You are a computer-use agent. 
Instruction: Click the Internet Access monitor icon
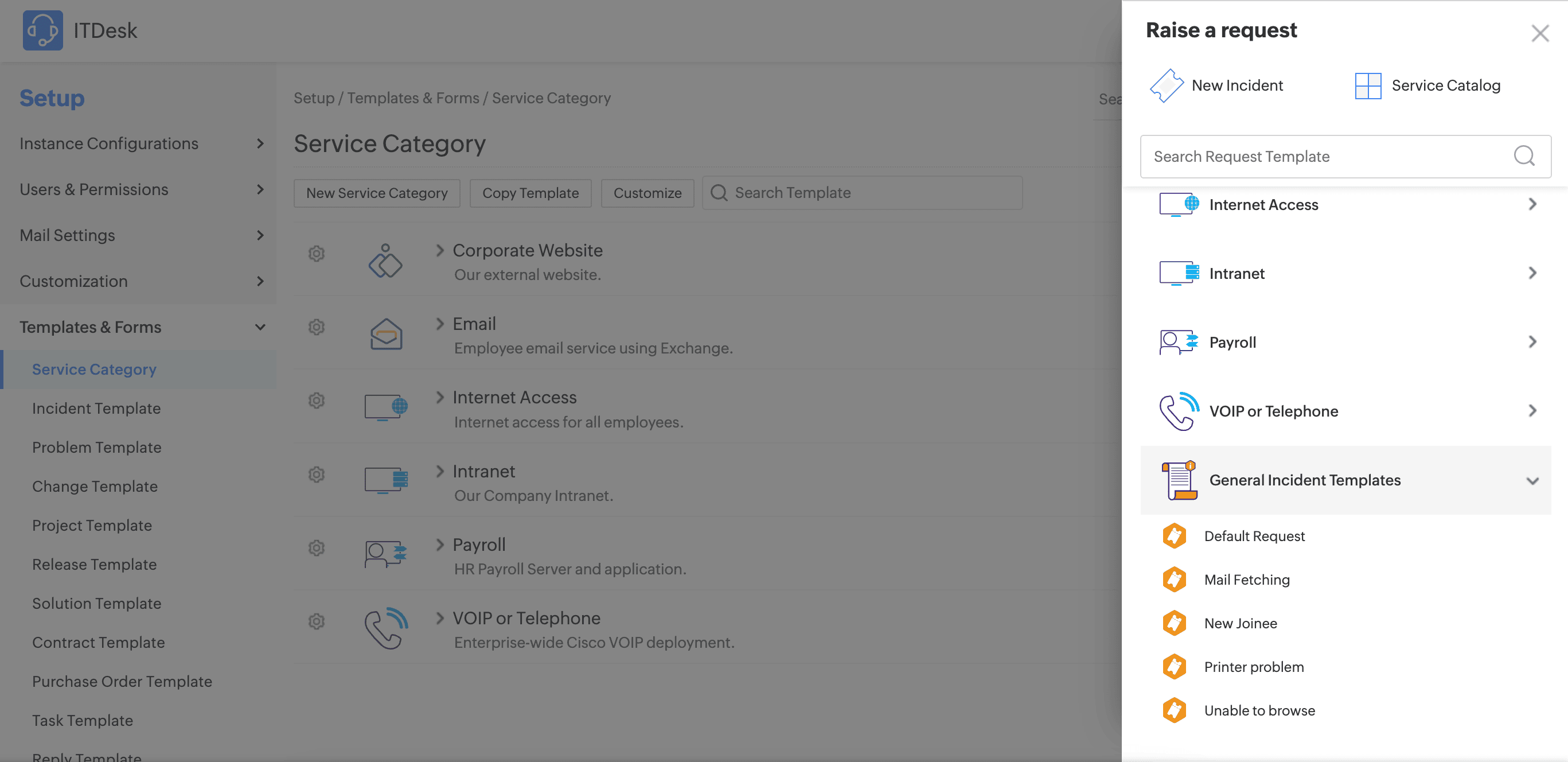[385, 407]
